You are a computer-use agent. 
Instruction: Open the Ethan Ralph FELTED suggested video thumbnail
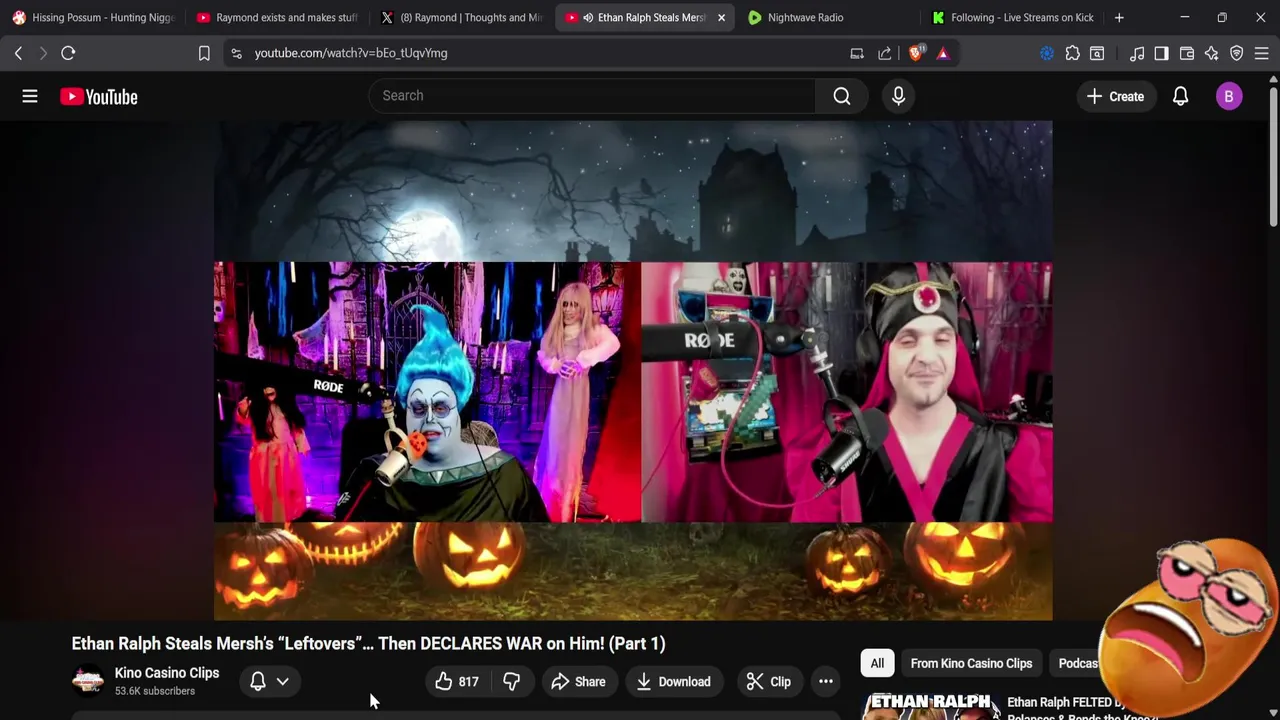[932, 705]
